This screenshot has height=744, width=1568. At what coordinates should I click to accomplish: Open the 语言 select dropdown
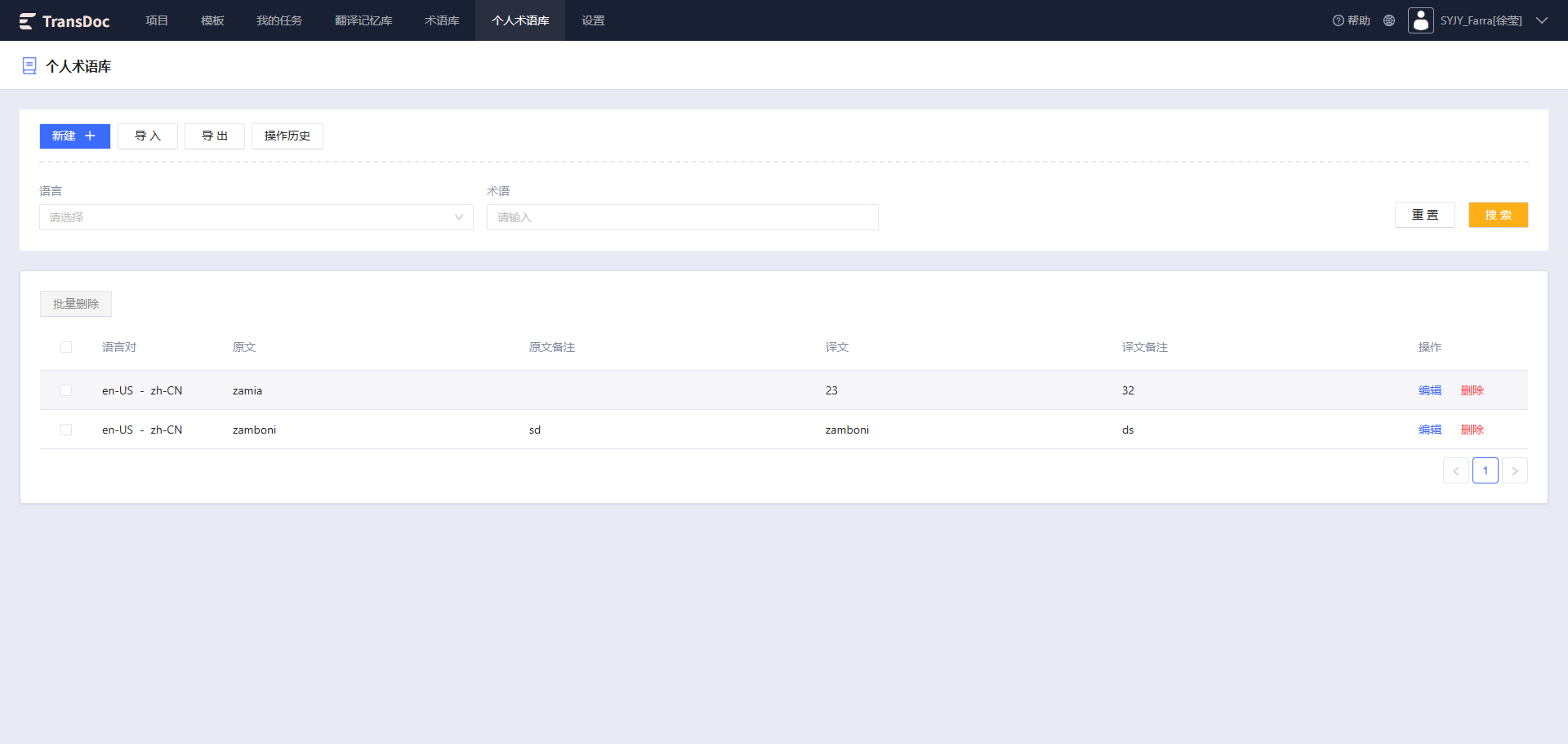pos(256,217)
